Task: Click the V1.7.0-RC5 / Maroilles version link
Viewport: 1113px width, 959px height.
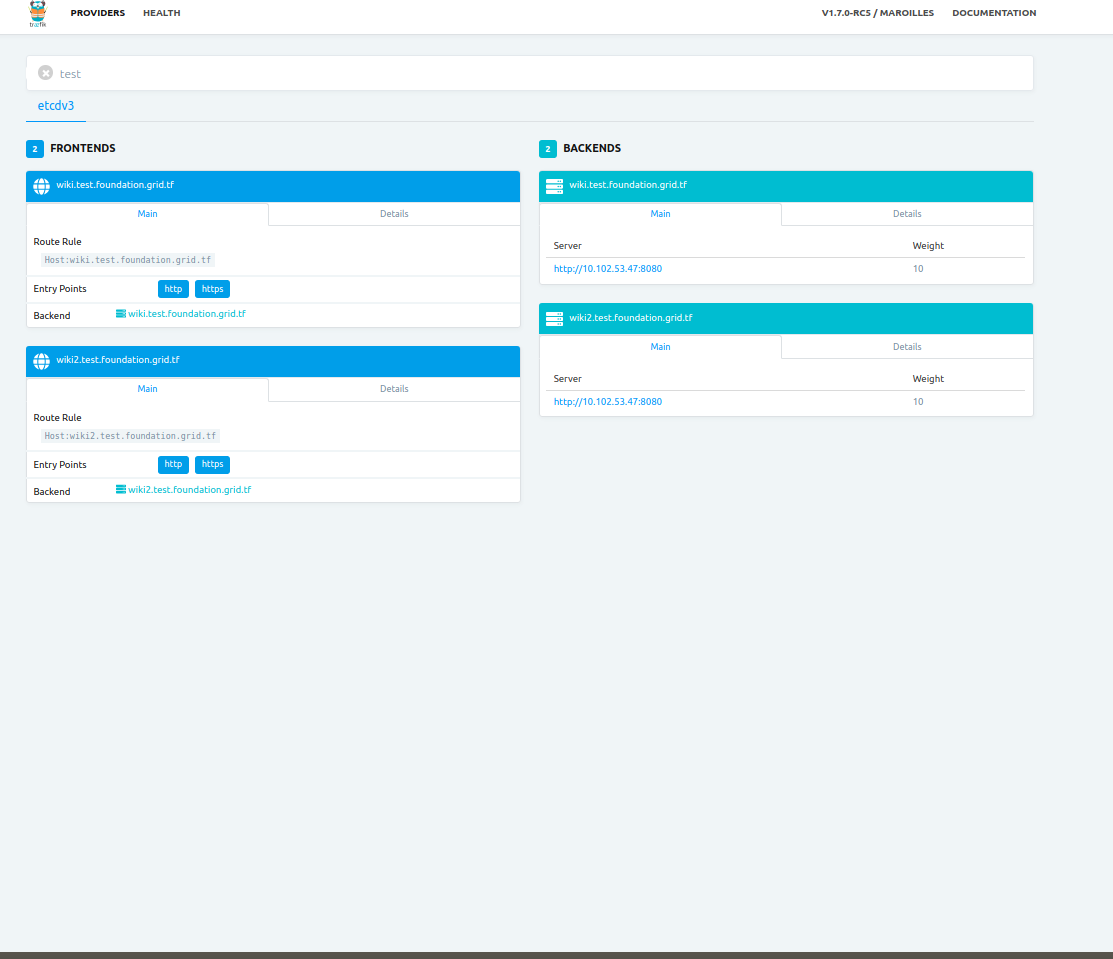Action: pos(878,13)
